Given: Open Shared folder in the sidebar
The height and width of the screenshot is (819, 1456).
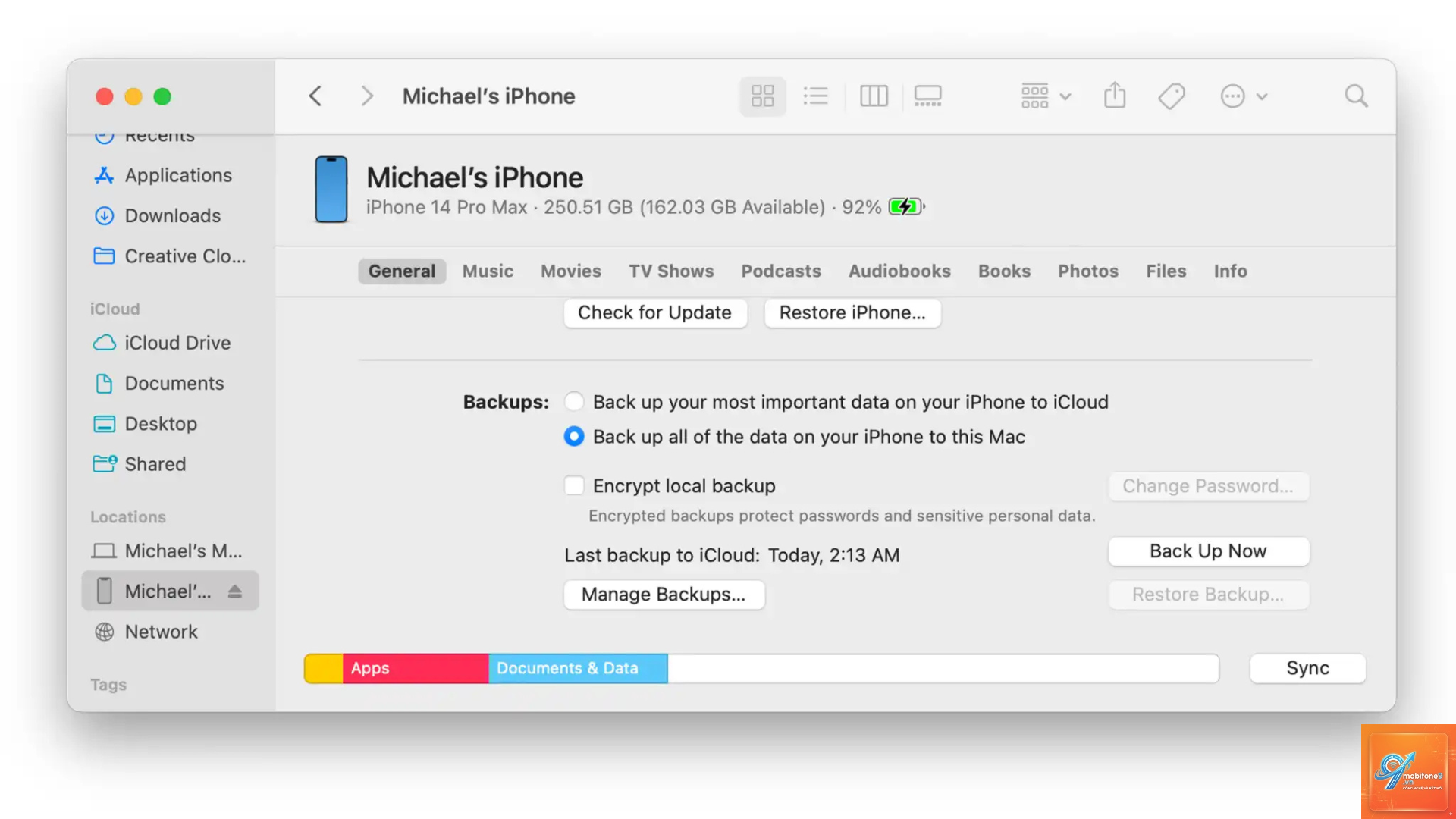Looking at the screenshot, I should (170, 464).
